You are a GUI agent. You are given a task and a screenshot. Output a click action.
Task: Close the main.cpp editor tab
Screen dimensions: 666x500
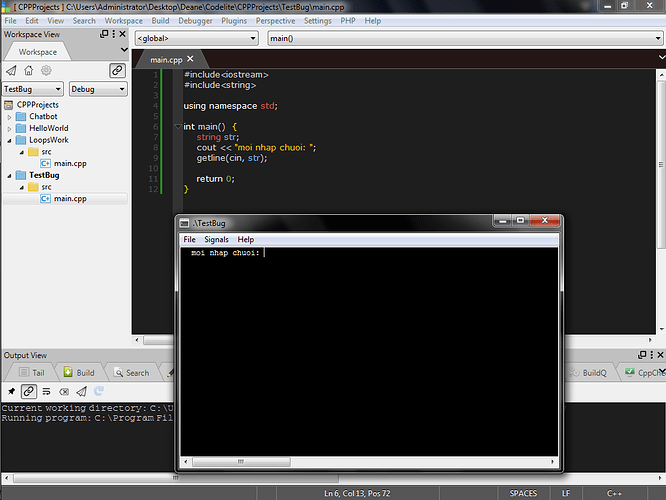tap(190, 59)
